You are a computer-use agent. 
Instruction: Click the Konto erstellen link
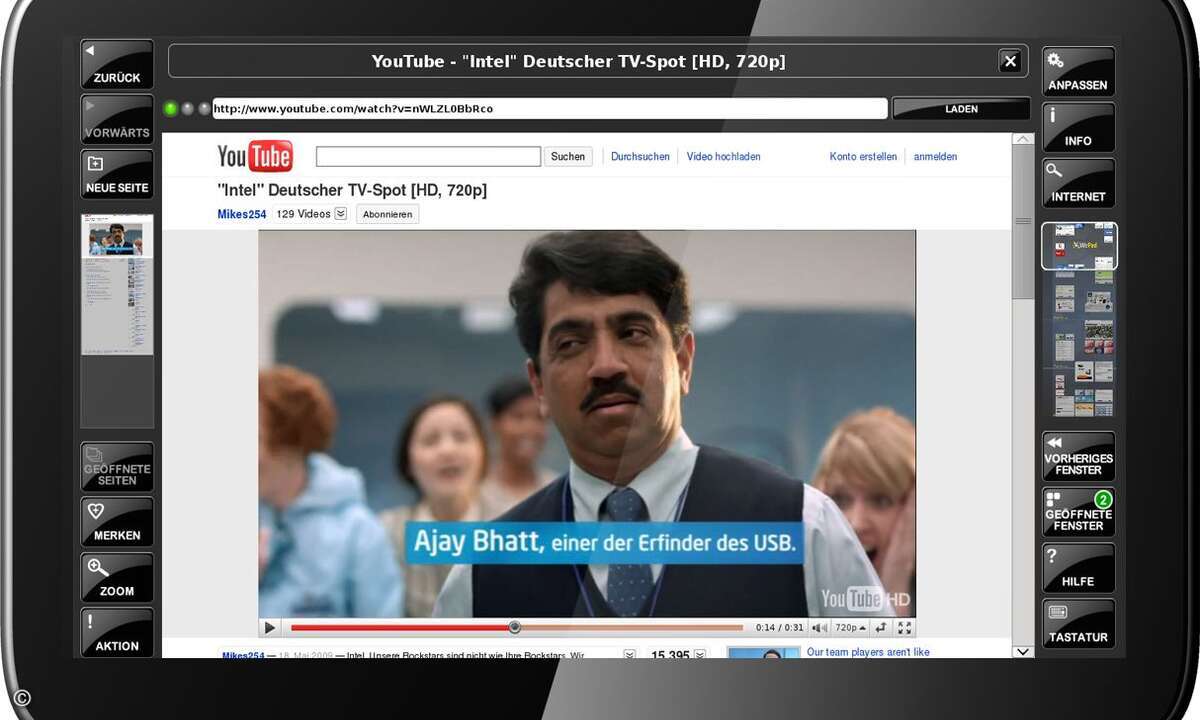tap(863, 157)
